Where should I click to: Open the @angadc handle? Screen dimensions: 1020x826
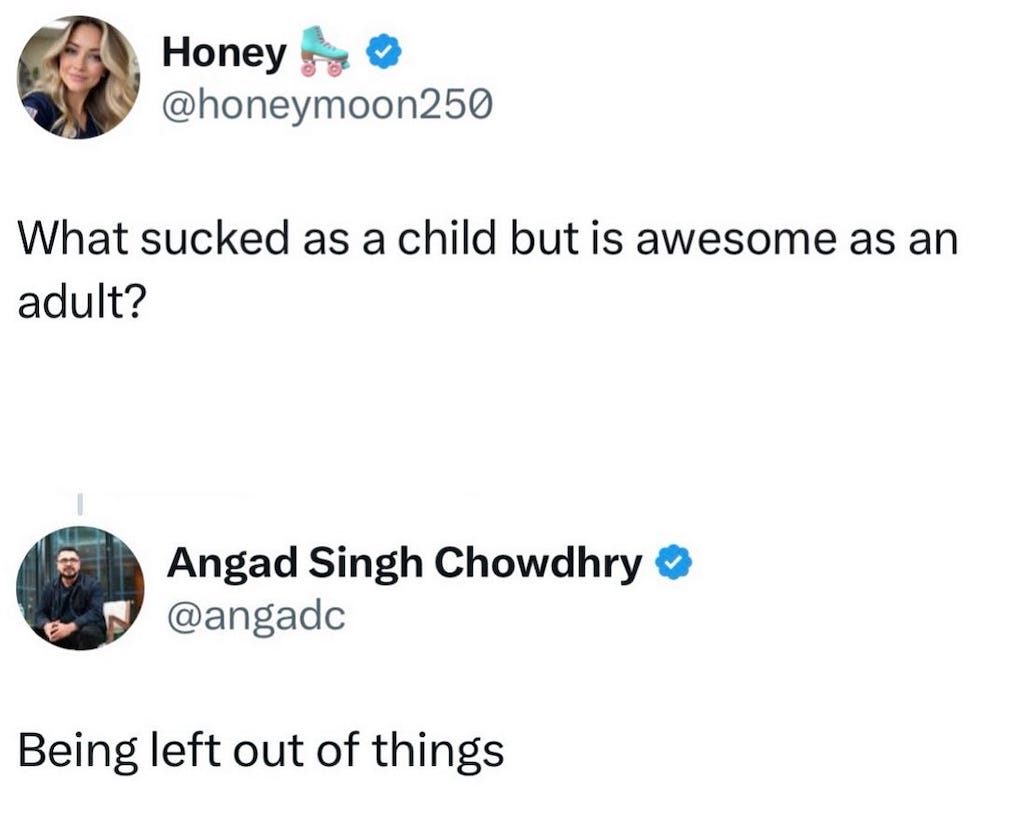[x=255, y=614]
